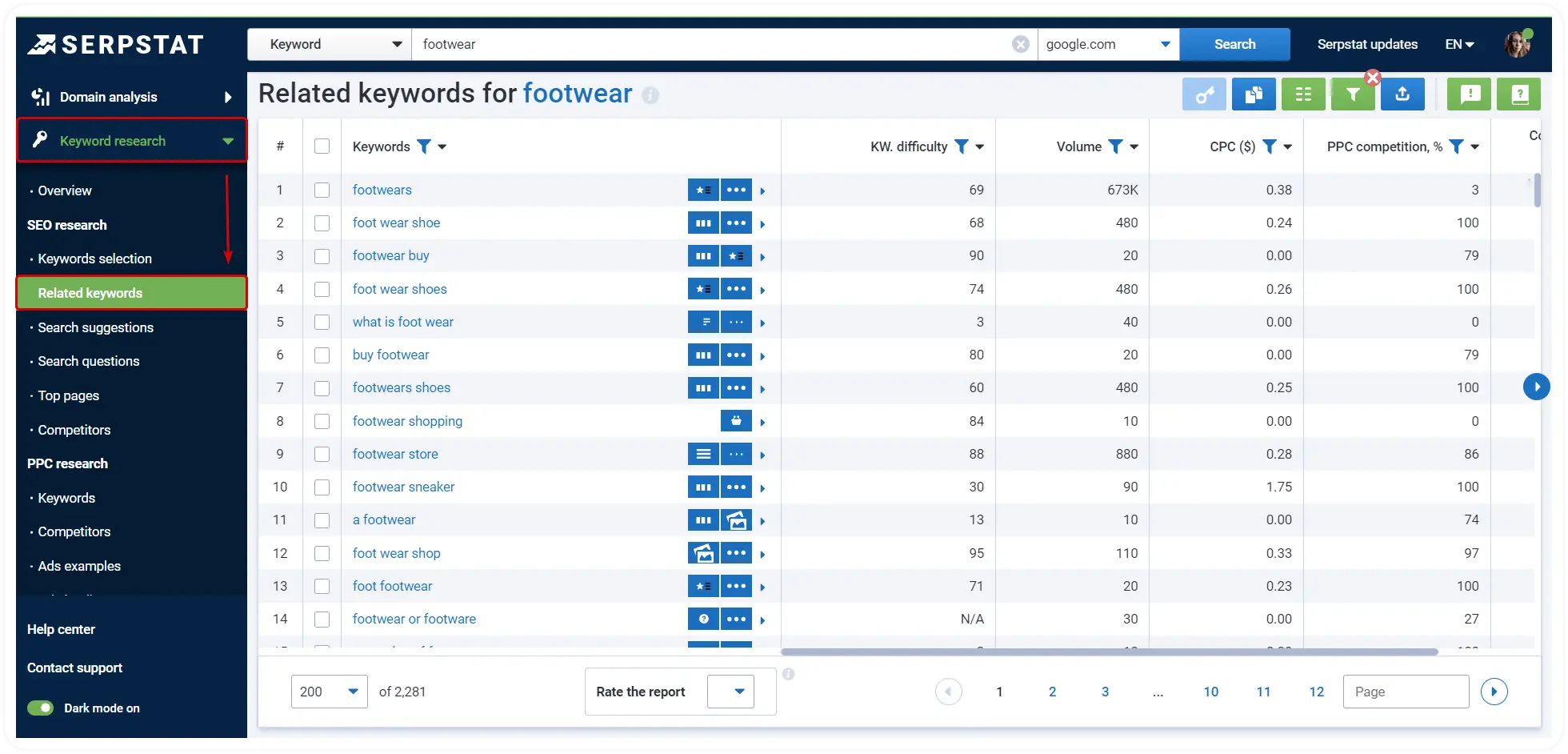
Task: Click list icon in footwear store row
Action: (703, 454)
